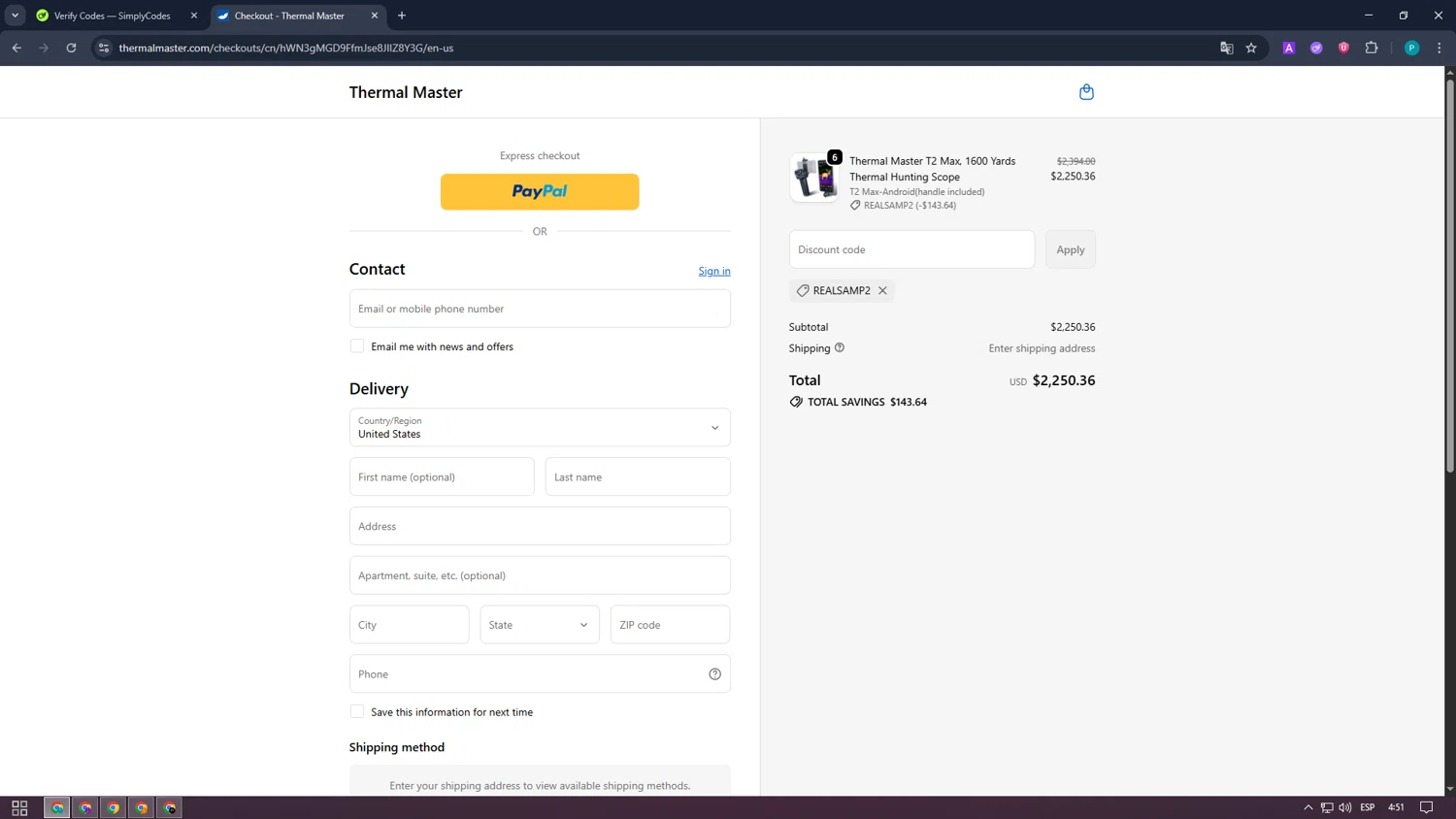Open the browser extensions puzzle menu
Viewport: 1456px width, 819px height.
[x=1372, y=48]
